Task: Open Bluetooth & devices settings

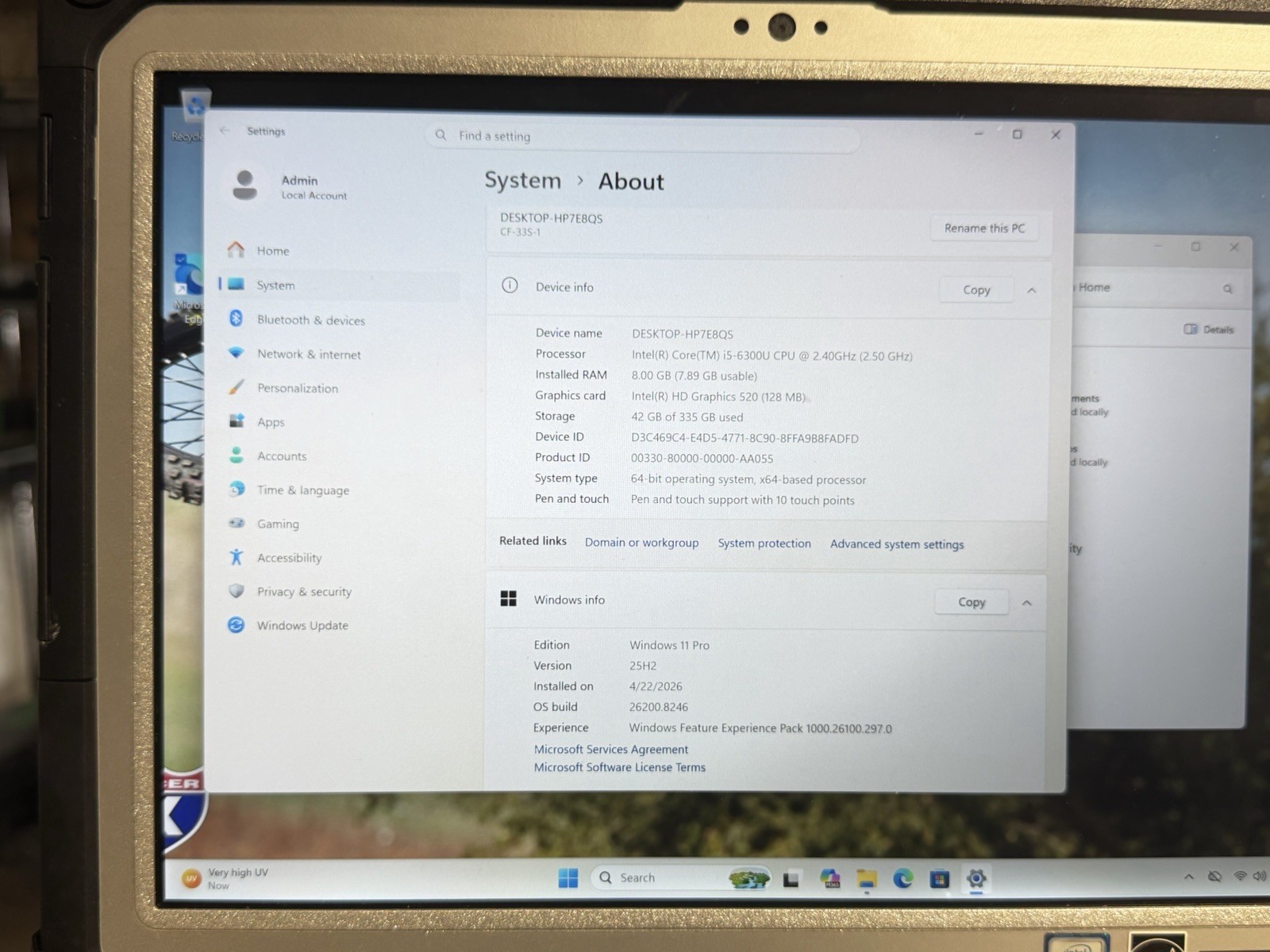Action: (310, 320)
